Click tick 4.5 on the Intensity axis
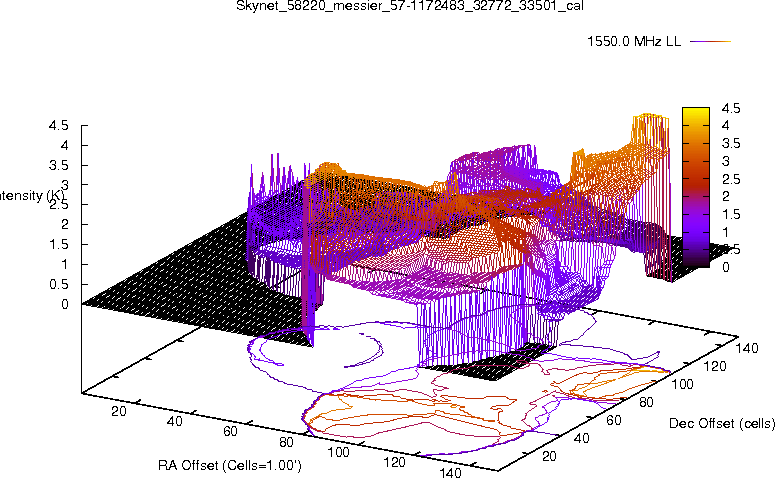This screenshot has width=775, height=478. click(58, 126)
